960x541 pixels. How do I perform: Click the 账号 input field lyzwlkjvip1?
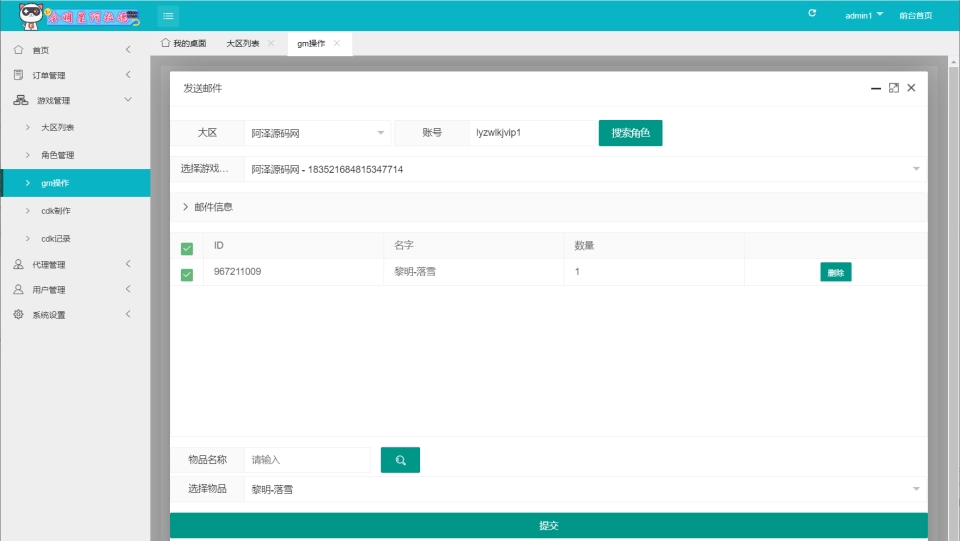pyautogui.click(x=531, y=133)
